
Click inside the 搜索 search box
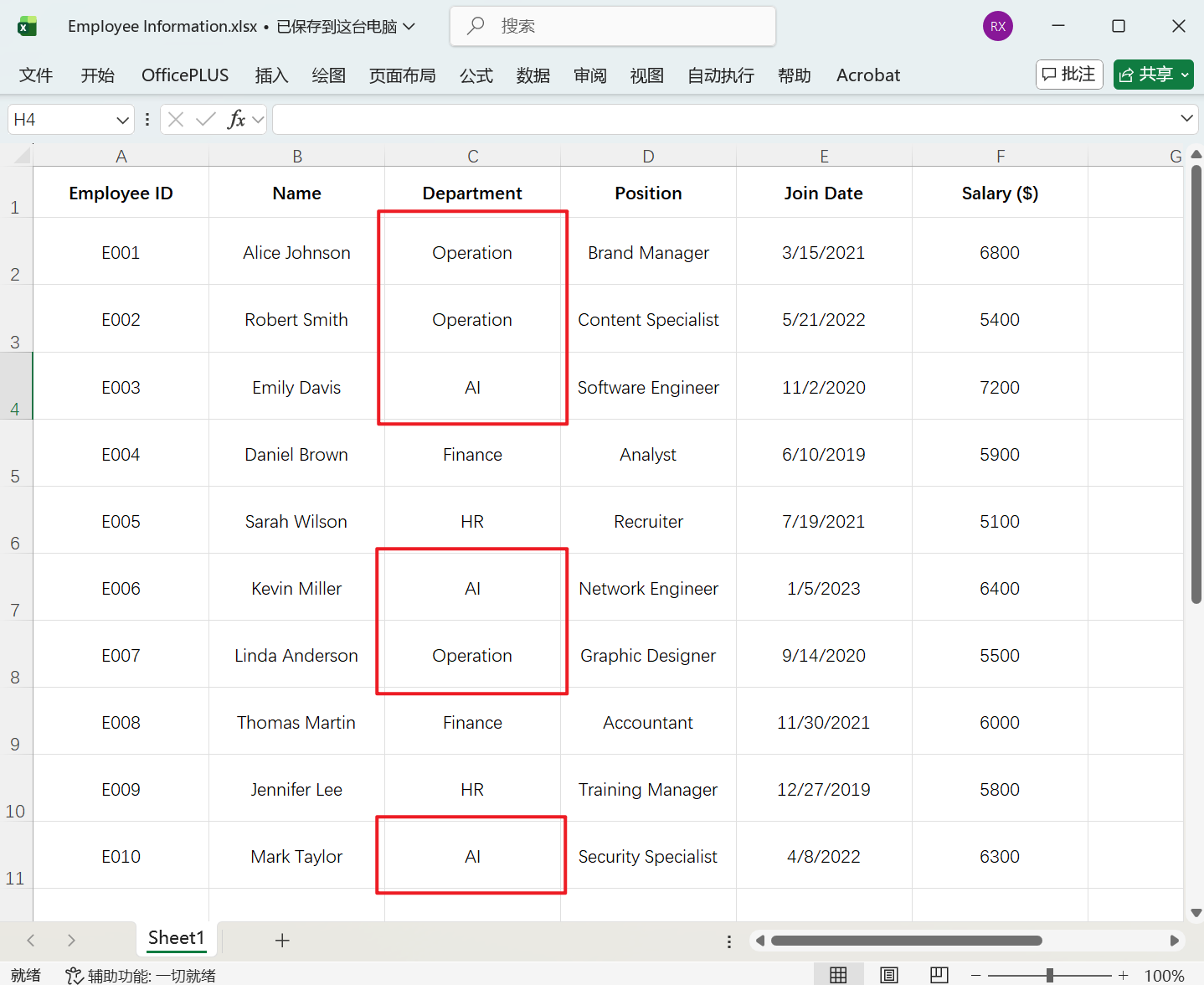(612, 26)
